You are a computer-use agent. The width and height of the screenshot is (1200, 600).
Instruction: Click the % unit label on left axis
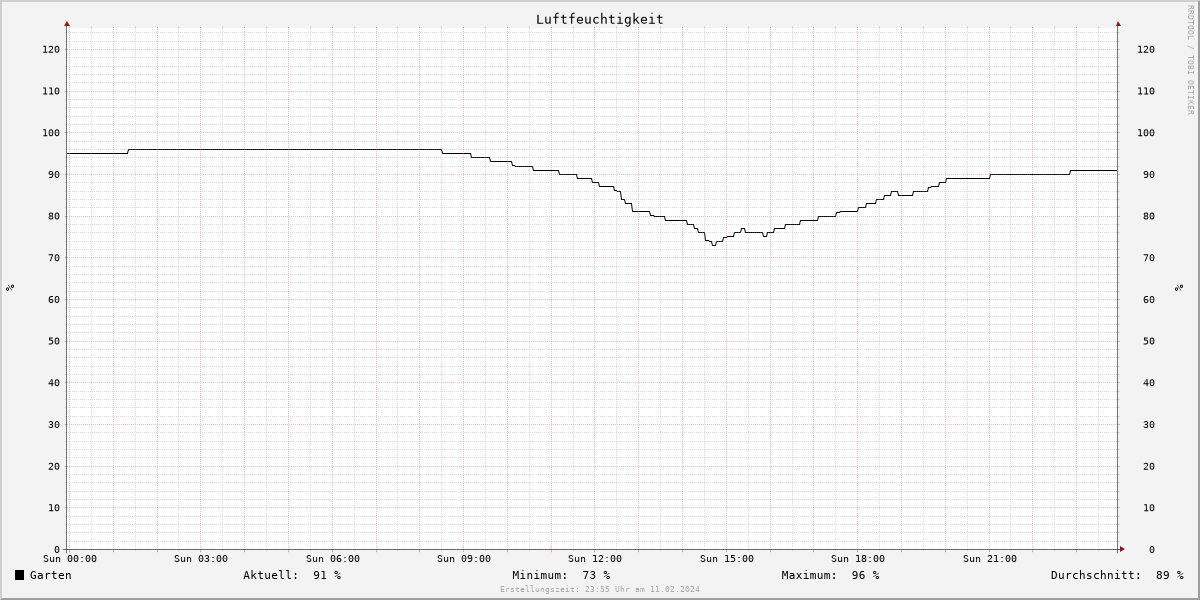(x=10, y=288)
